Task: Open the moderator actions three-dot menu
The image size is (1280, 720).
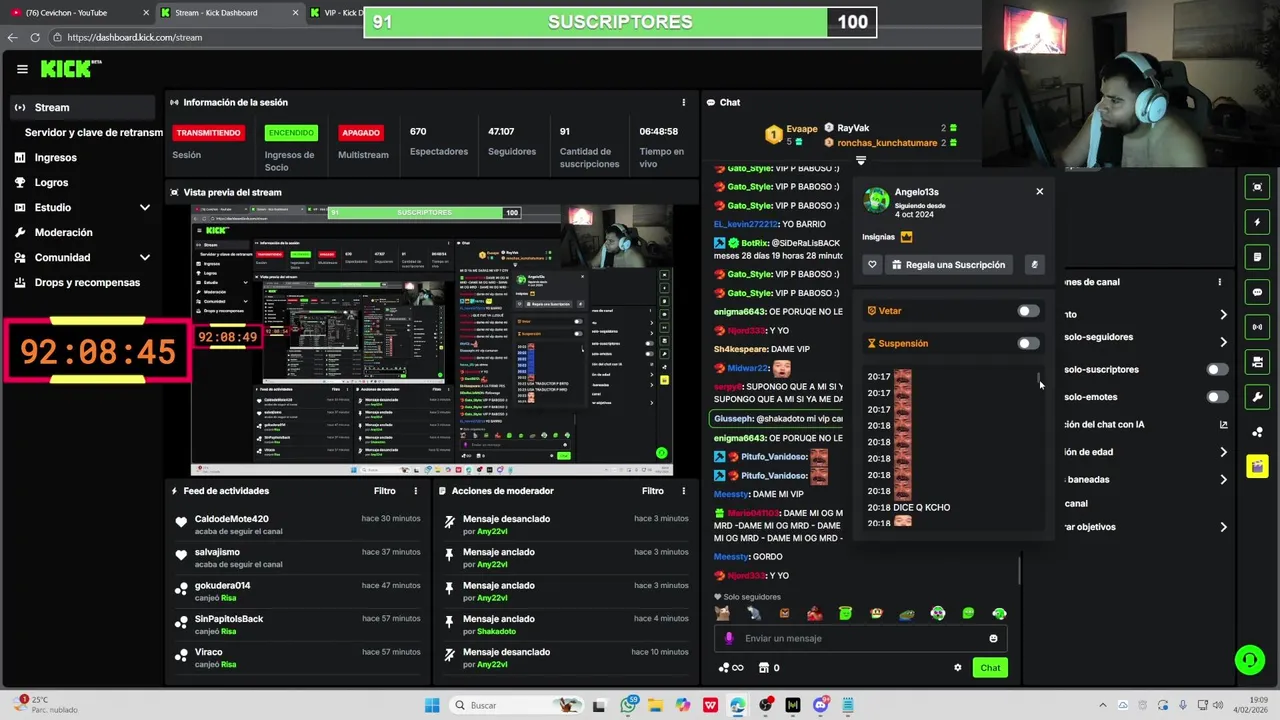Action: pyautogui.click(x=684, y=491)
